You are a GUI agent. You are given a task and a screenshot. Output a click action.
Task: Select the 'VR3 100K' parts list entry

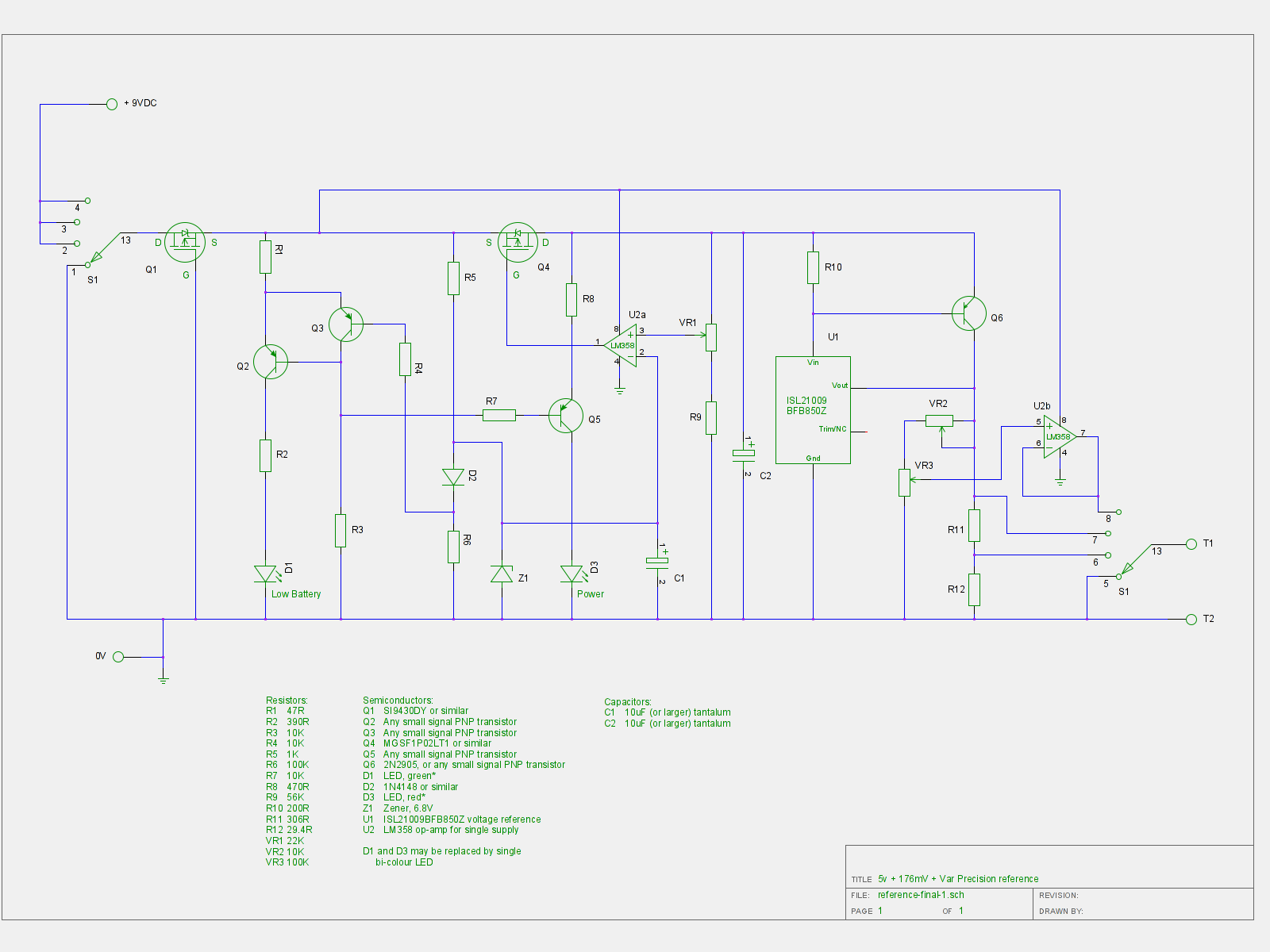click(287, 862)
